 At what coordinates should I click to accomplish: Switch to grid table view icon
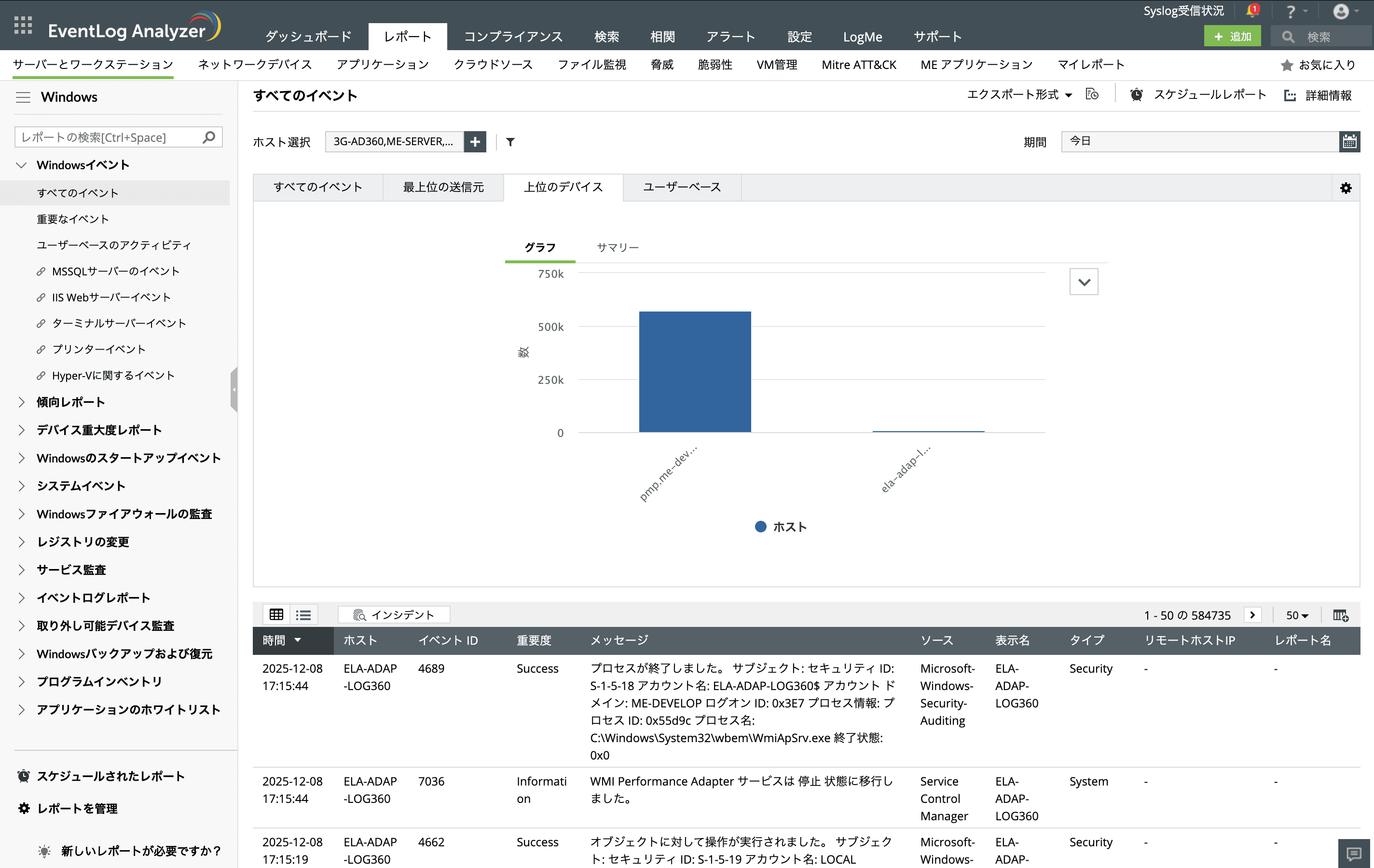point(276,615)
